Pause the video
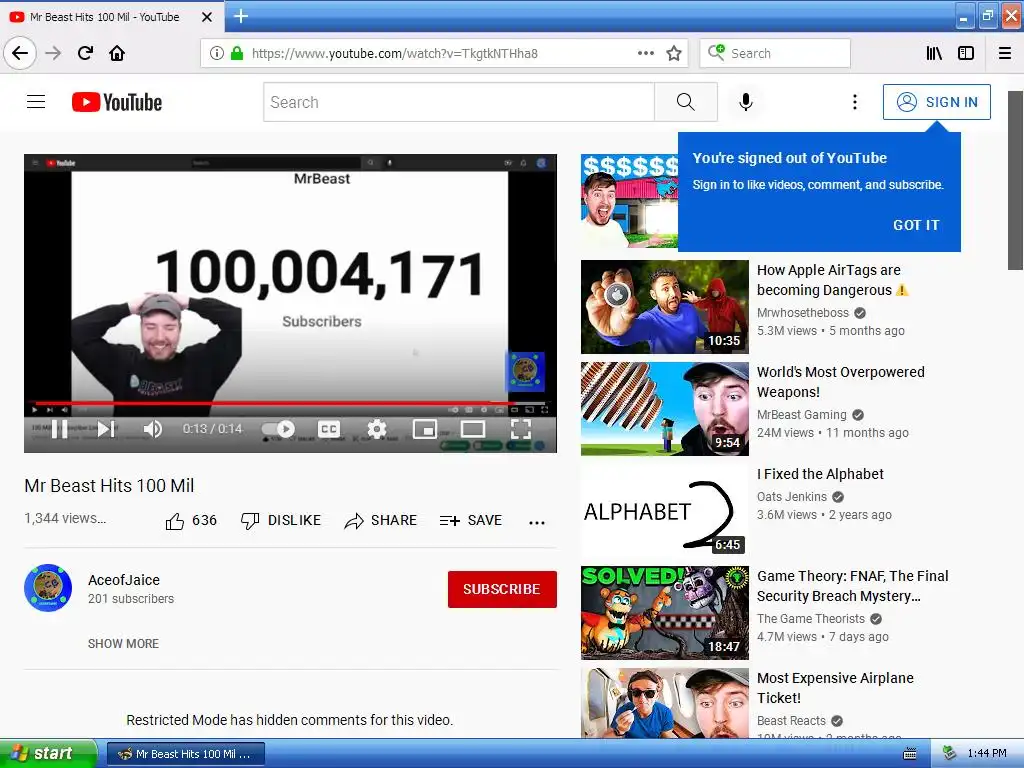The height and width of the screenshot is (768, 1024). (59, 429)
